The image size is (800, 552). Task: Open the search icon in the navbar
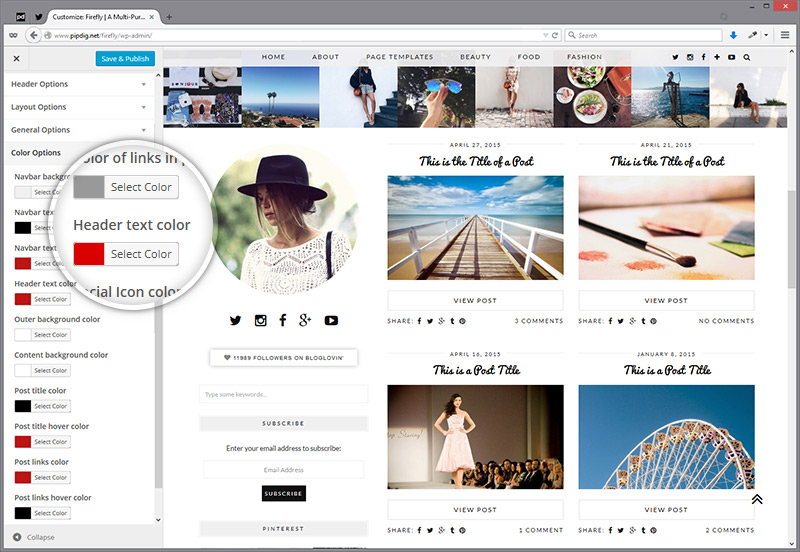tap(746, 58)
